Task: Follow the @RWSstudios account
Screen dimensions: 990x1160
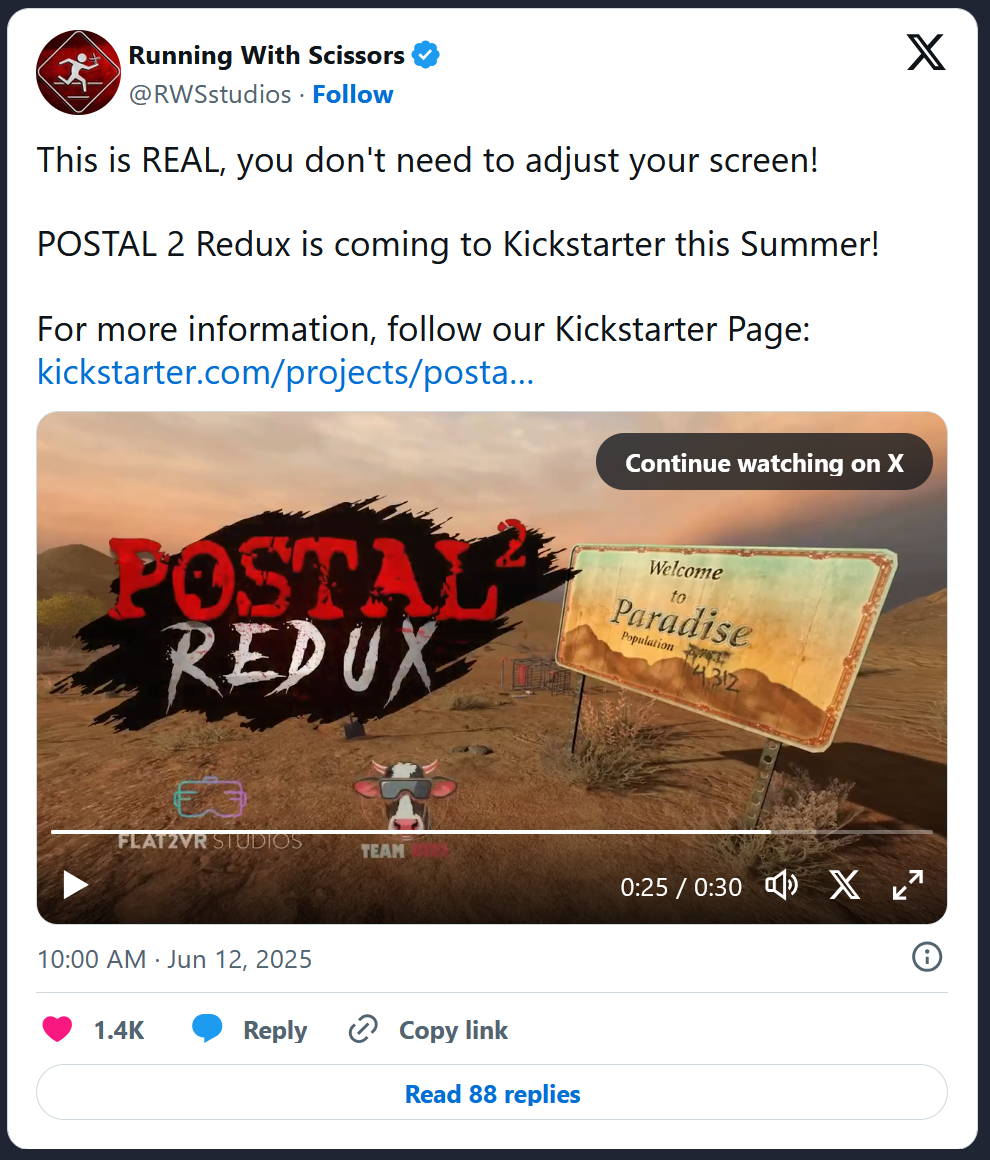Action: [353, 95]
